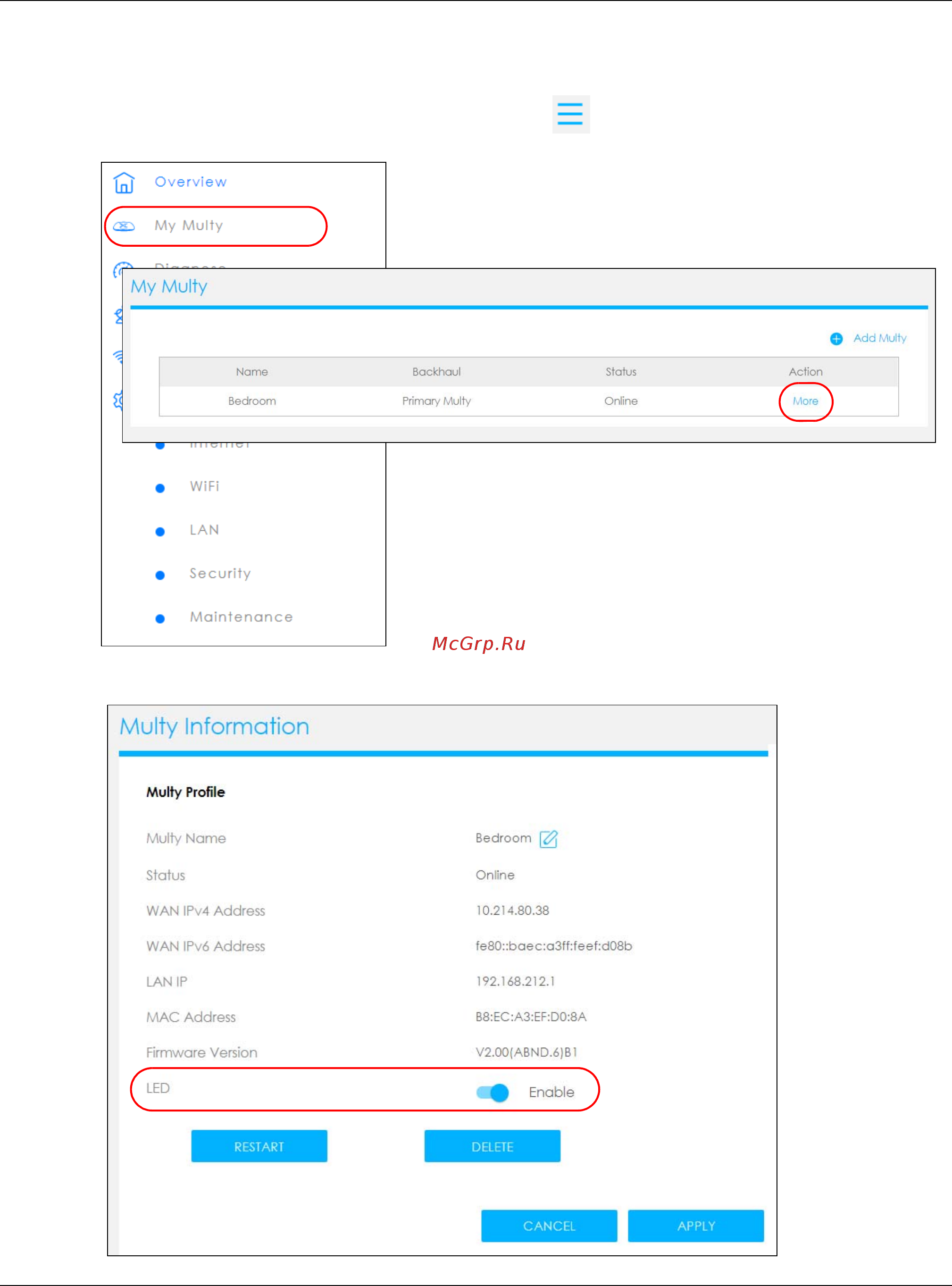Screen dimensions: 952x1286
Task: Open Security menu item
Action: [220, 574]
